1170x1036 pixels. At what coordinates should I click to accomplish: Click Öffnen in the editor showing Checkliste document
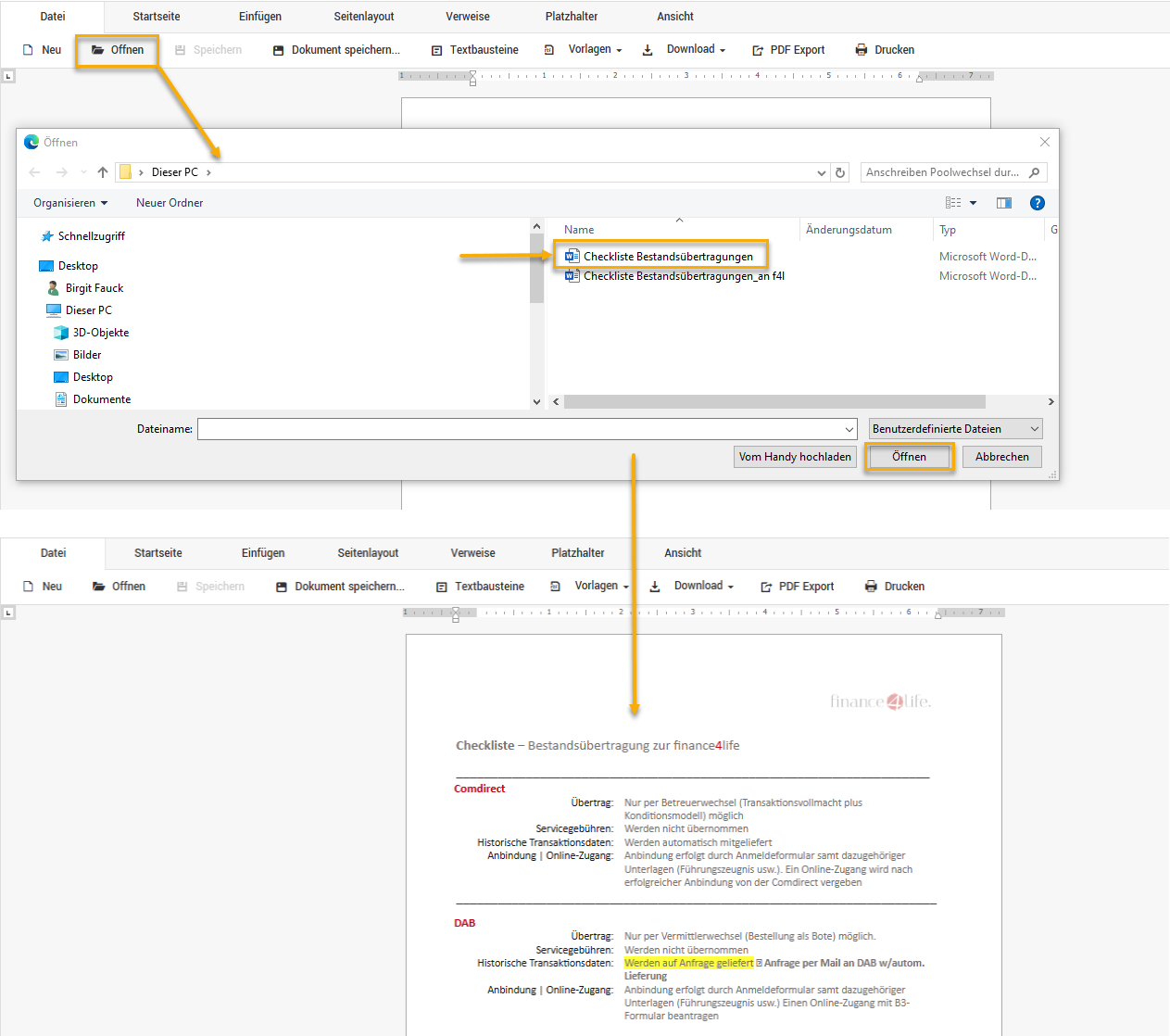(119, 587)
